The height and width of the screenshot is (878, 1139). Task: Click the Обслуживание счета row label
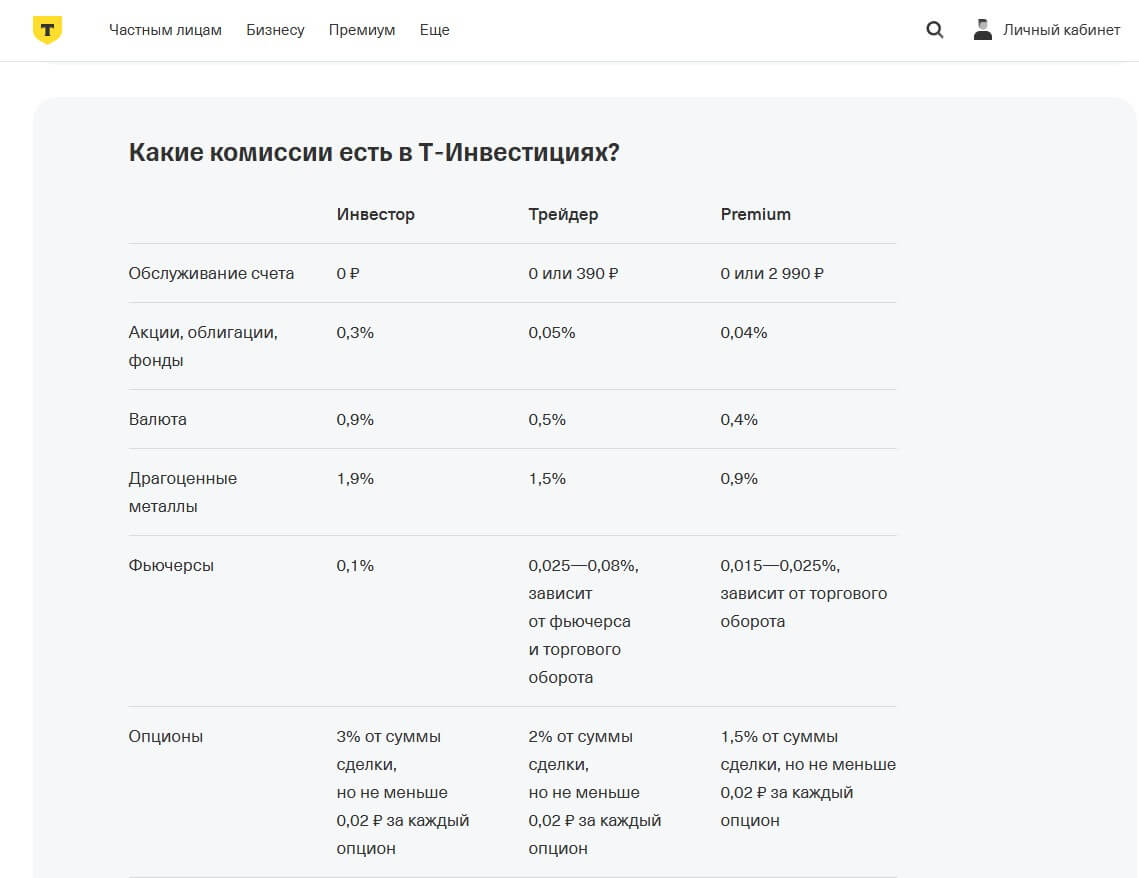211,273
